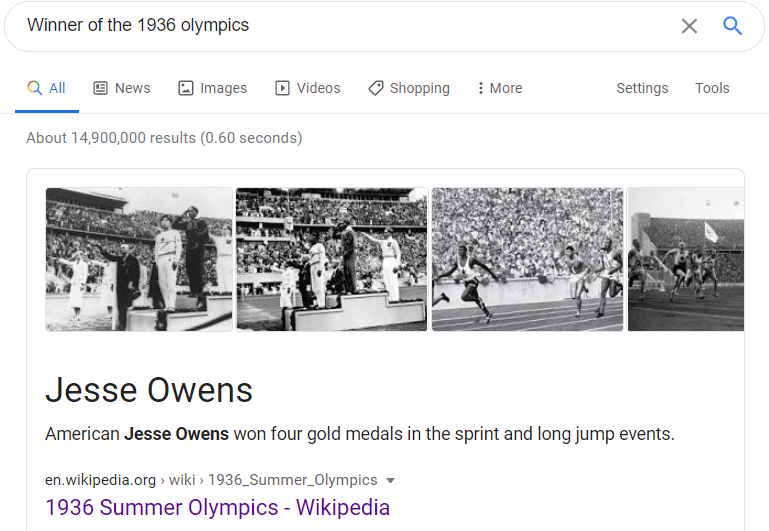The width and height of the screenshot is (769, 531).
Task: Expand the arrow next to the Wikipedia URL
Action: [x=390, y=480]
